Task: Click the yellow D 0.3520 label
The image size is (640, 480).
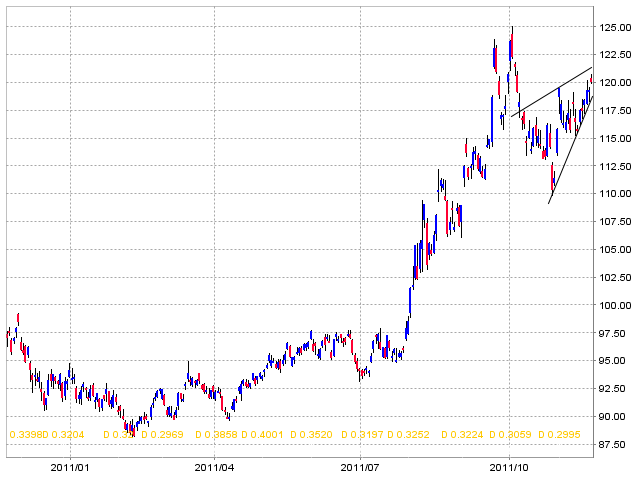Action: [x=311, y=435]
